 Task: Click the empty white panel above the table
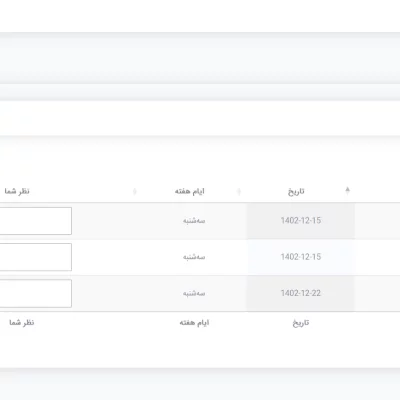pyautogui.click(x=200, y=118)
